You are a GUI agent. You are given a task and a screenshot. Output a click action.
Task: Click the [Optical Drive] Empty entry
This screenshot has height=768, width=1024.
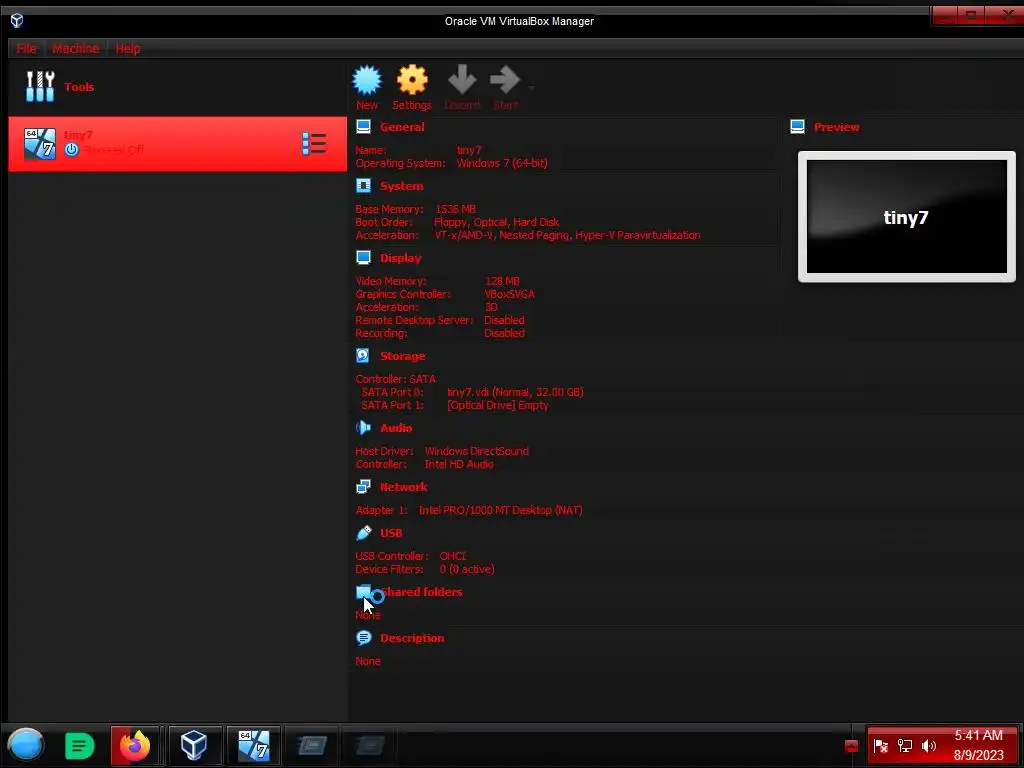coord(498,405)
